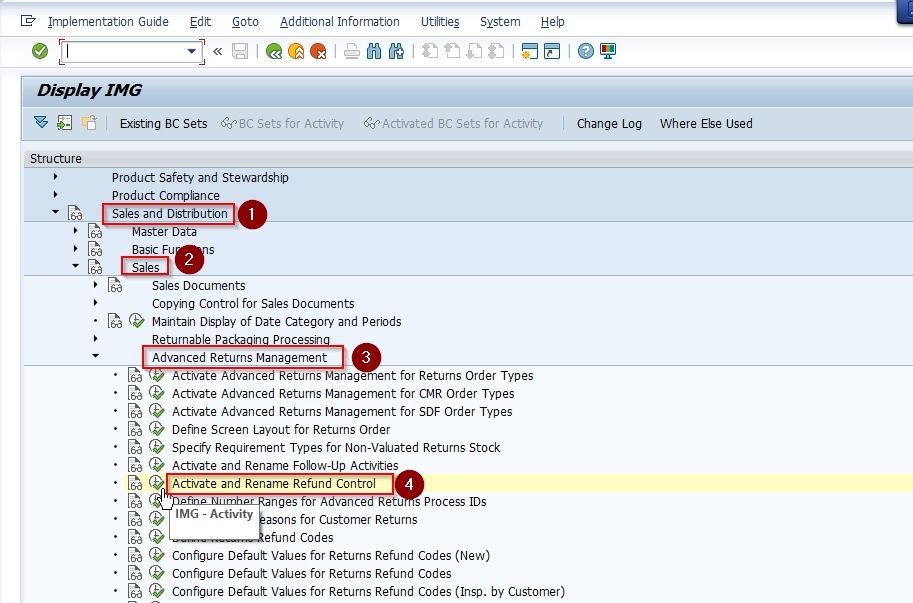
Task: Expand the Returnable Packaging Processing node
Action: tap(95, 338)
